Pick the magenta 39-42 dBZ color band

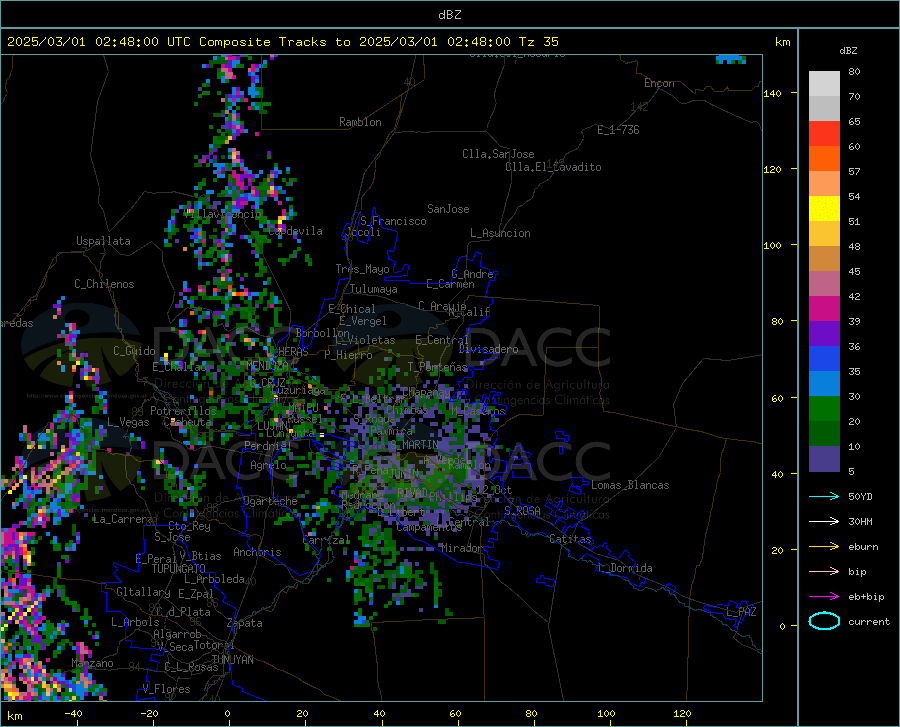(824, 309)
